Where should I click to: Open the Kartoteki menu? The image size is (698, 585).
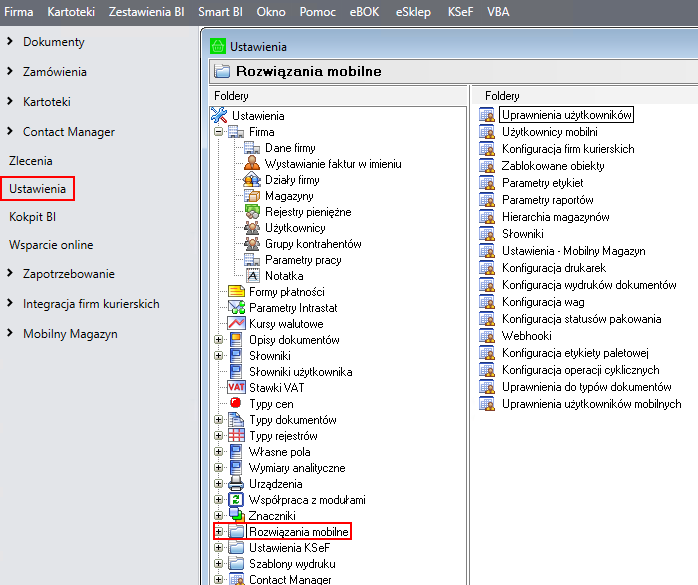[x=71, y=11]
